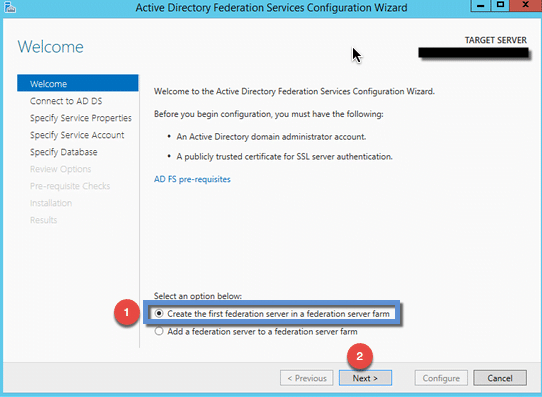Select the Review Options step
The height and width of the screenshot is (397, 542).
coord(60,169)
